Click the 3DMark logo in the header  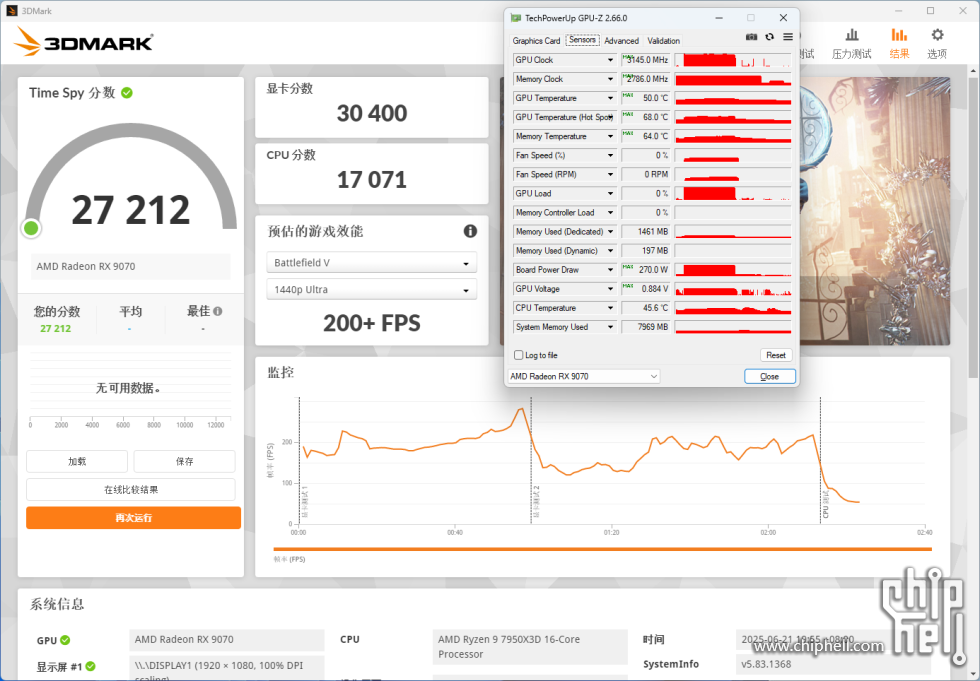(84, 42)
